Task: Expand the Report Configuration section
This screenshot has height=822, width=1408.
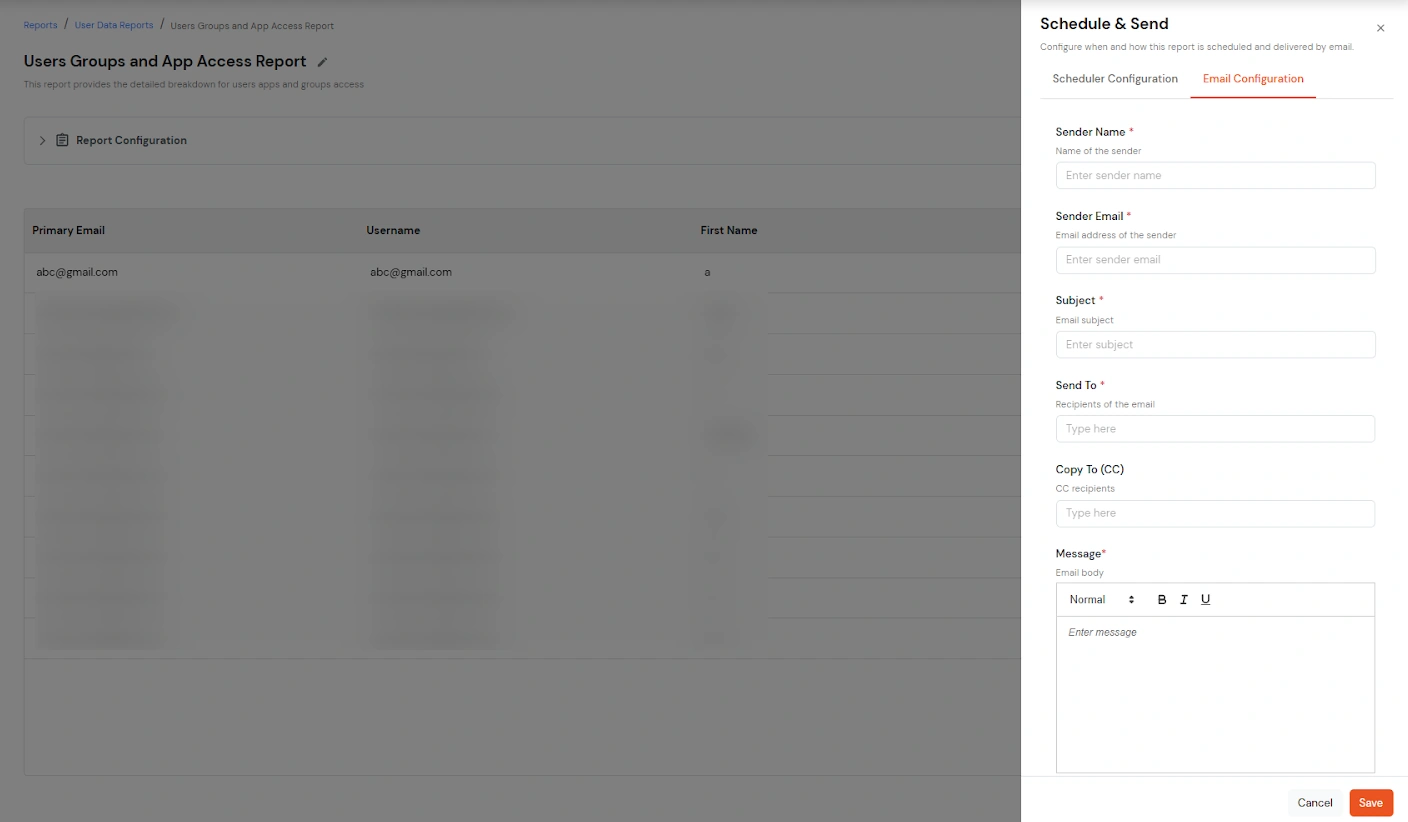Action: click(42, 140)
